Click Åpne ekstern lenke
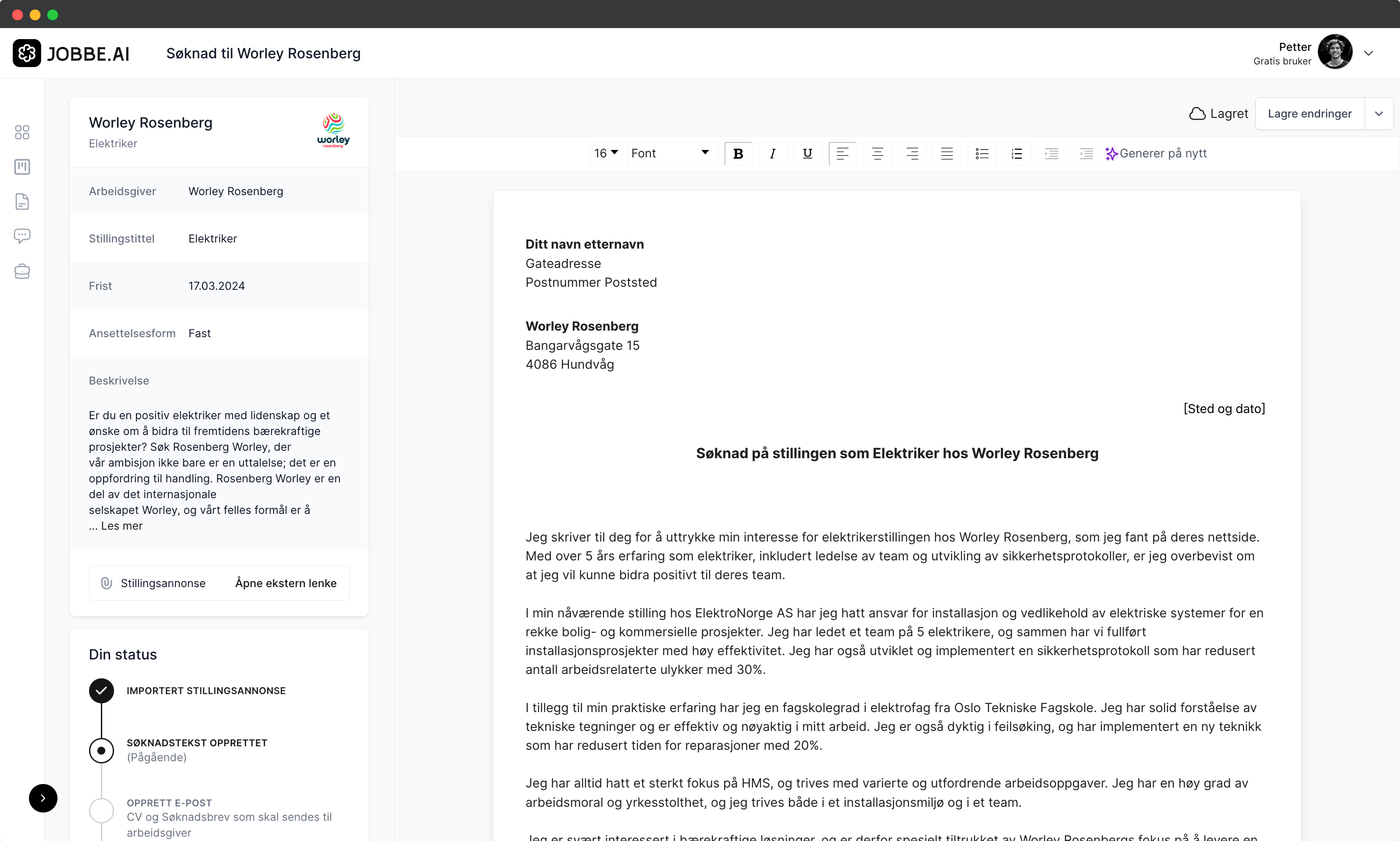1400x841 pixels. coord(286,583)
